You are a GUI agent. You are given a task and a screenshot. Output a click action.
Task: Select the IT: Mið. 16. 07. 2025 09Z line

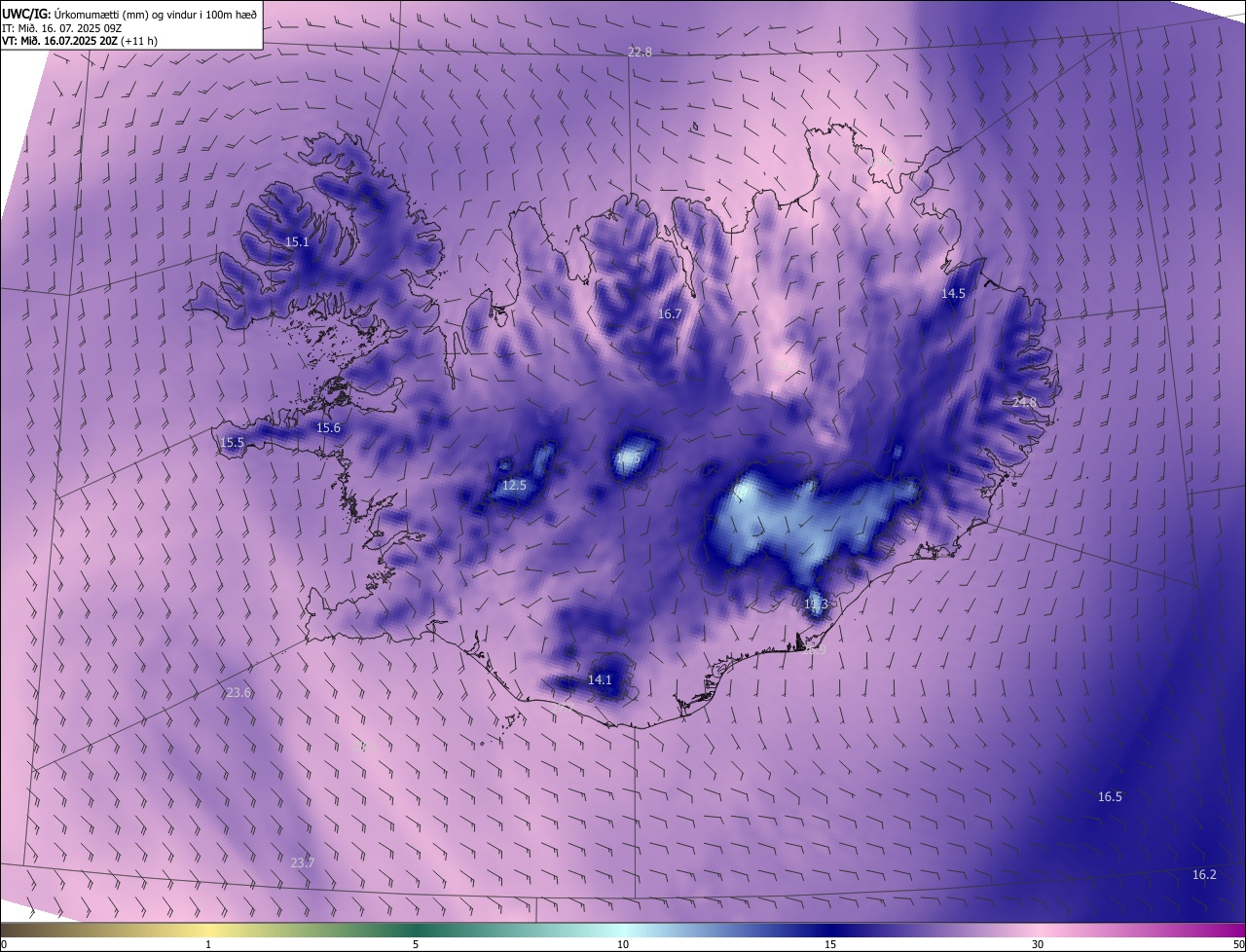60,27
